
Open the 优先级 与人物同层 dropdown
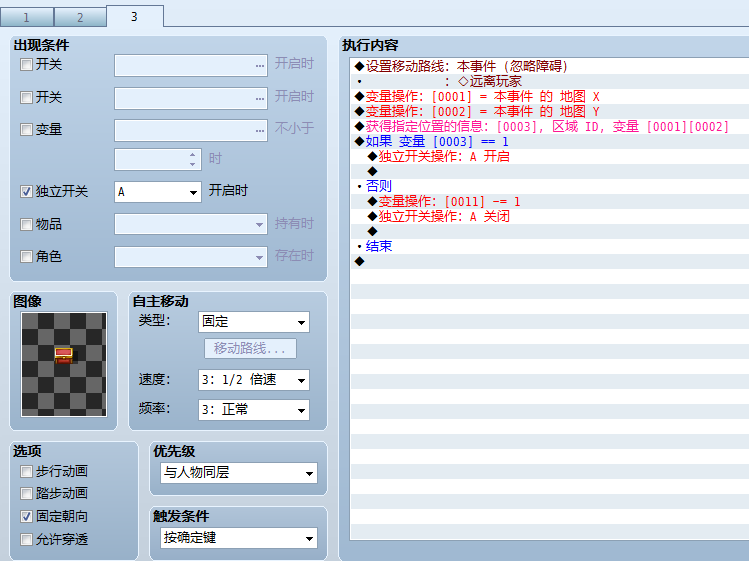click(x=239, y=473)
